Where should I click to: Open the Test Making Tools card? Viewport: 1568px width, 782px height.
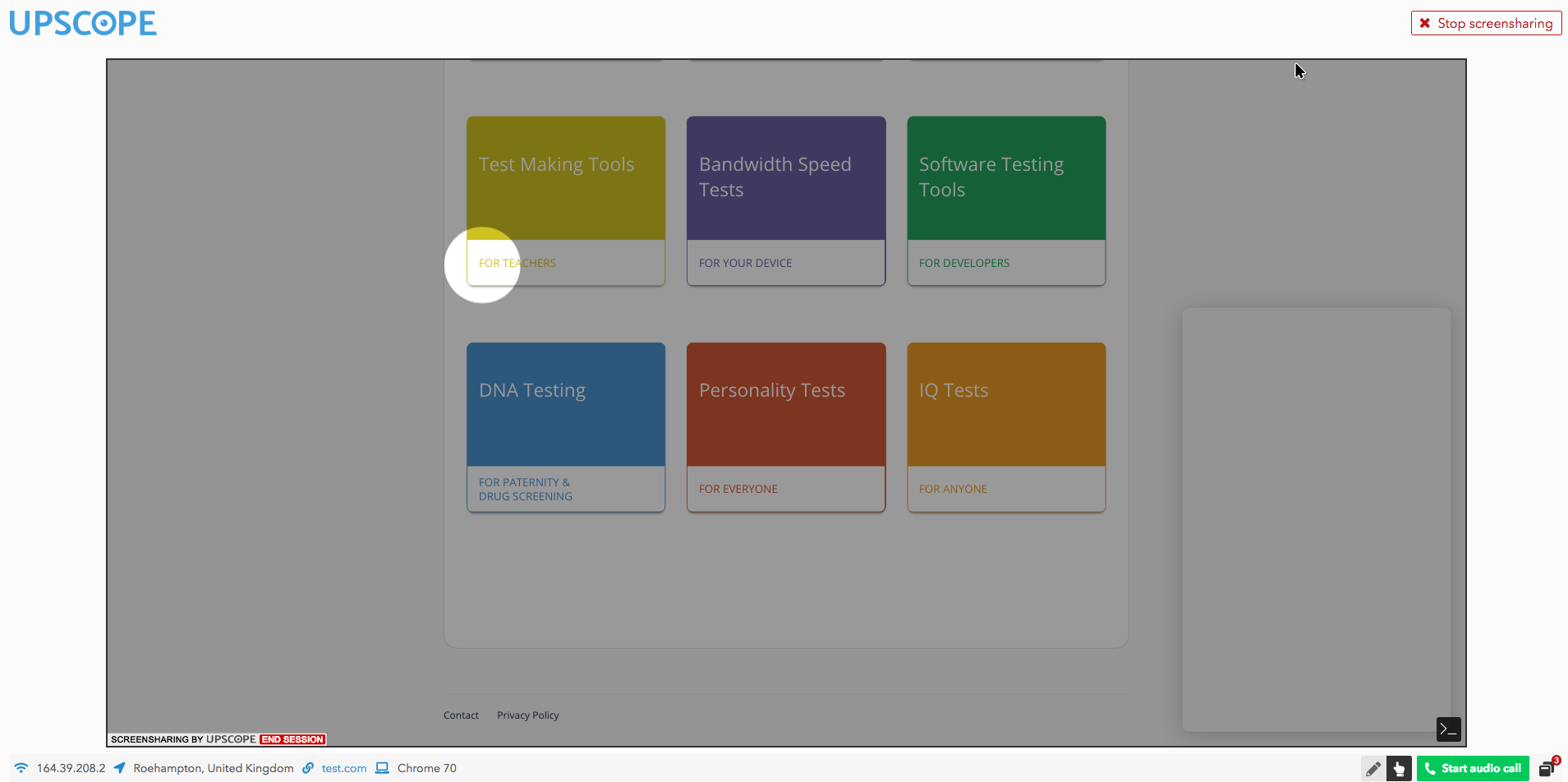click(x=566, y=200)
